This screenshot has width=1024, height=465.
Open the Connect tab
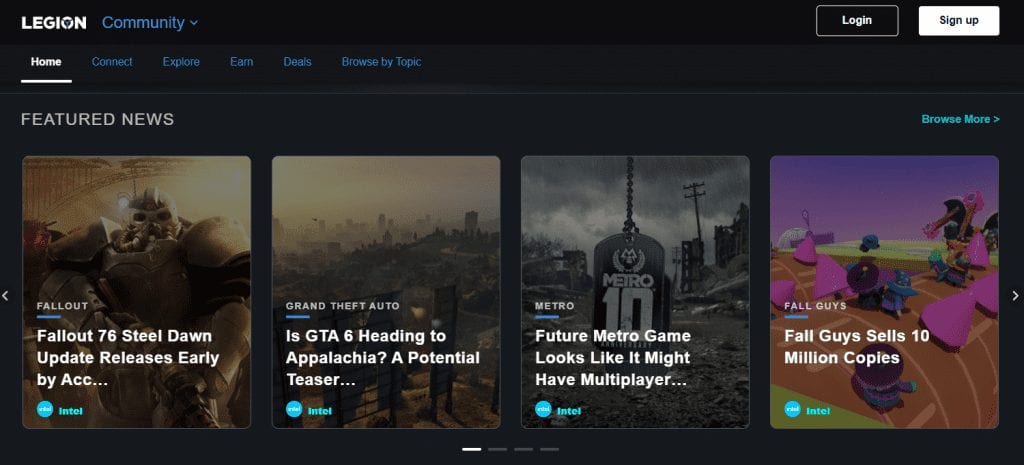[x=112, y=62]
